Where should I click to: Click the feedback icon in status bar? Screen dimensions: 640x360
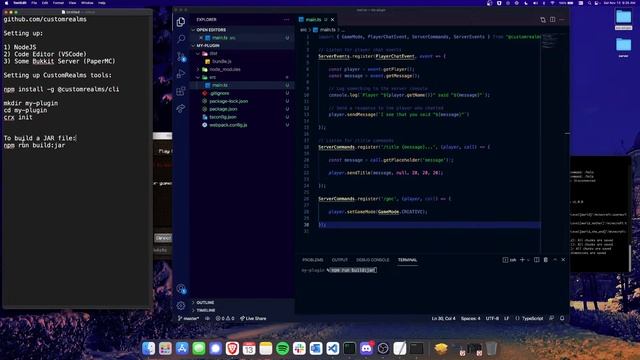click(x=551, y=318)
